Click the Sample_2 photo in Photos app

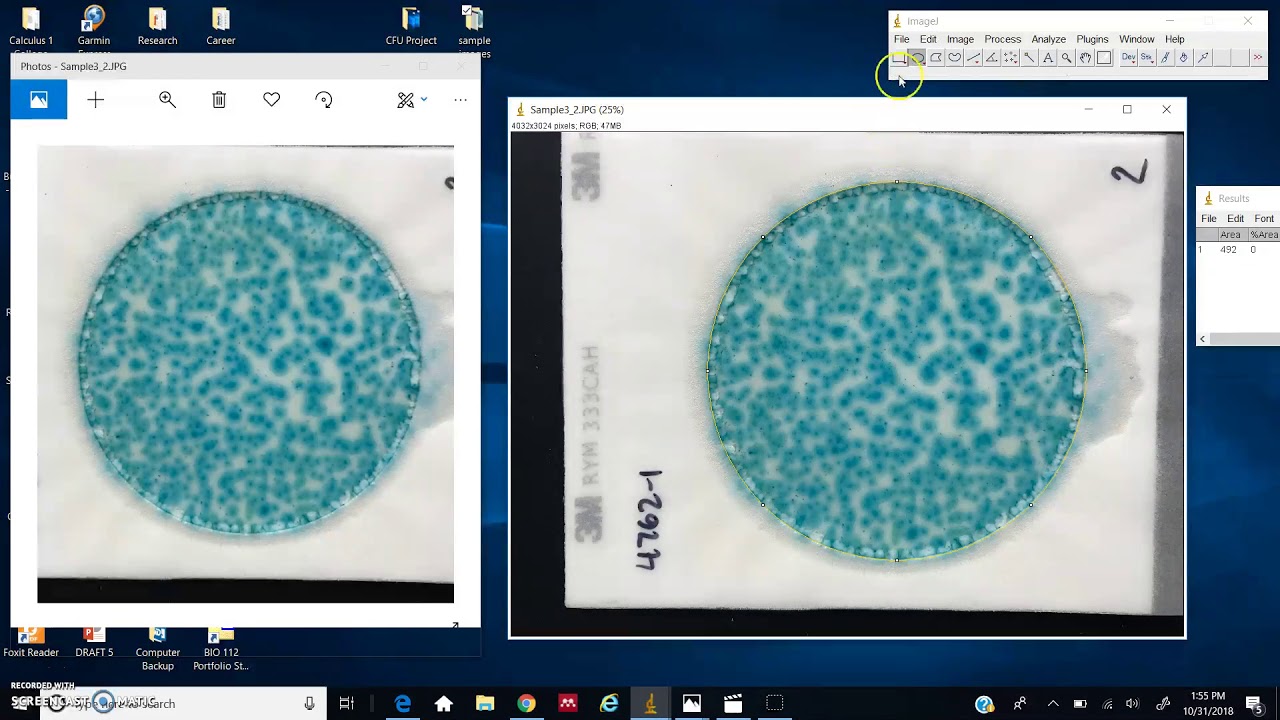(245, 374)
